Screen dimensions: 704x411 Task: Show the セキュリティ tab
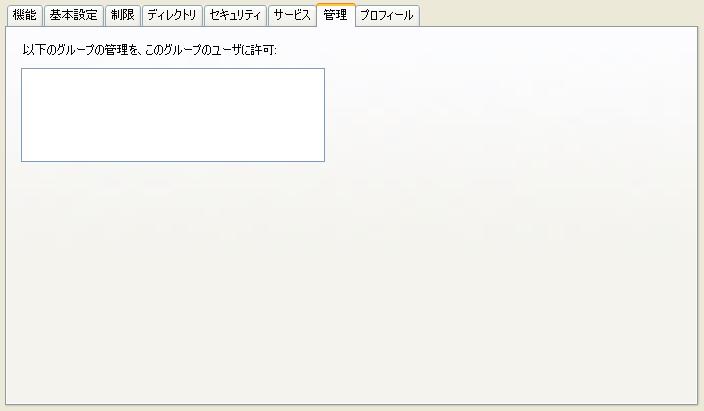[x=235, y=15]
